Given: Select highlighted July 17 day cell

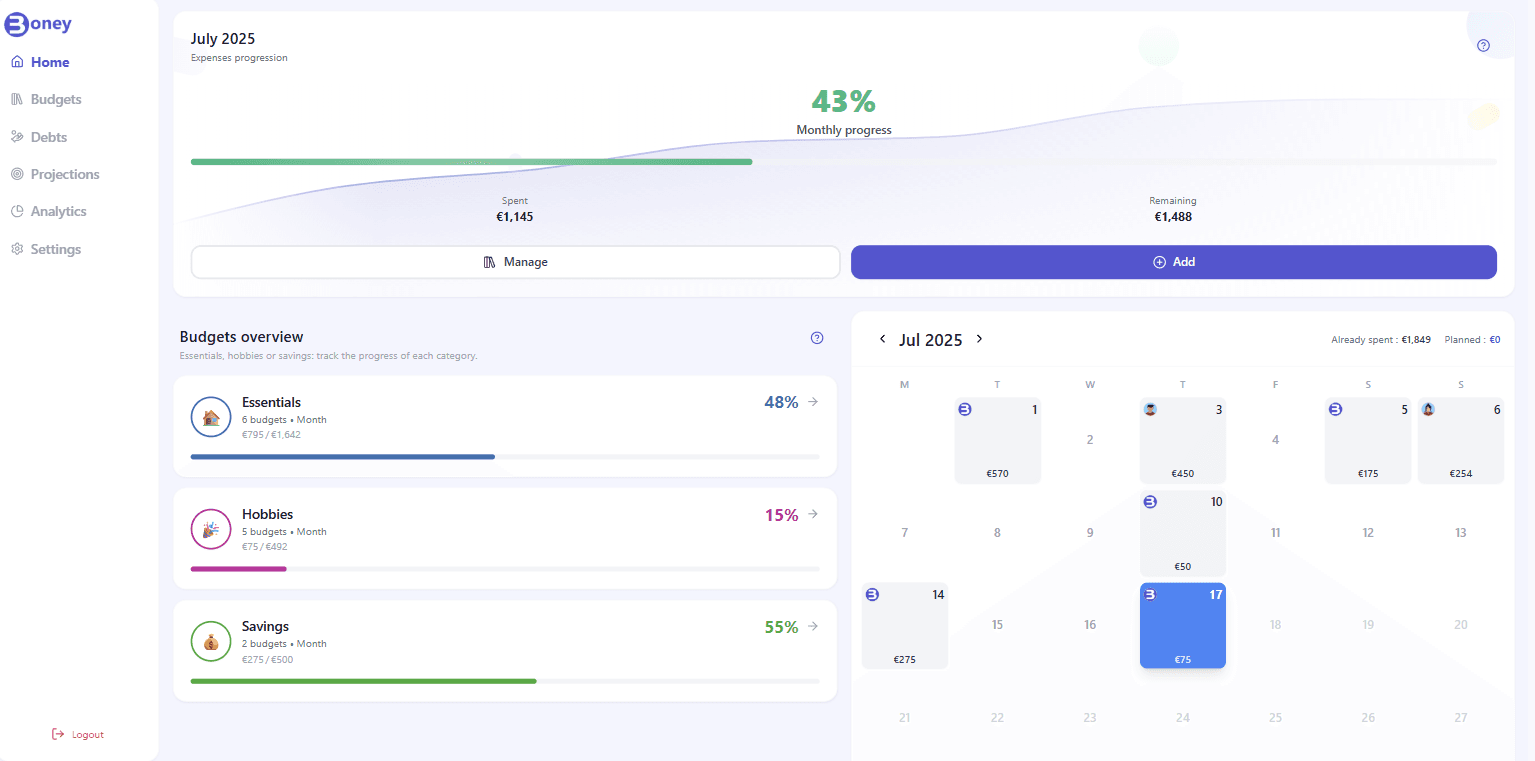Looking at the screenshot, I should point(1183,626).
